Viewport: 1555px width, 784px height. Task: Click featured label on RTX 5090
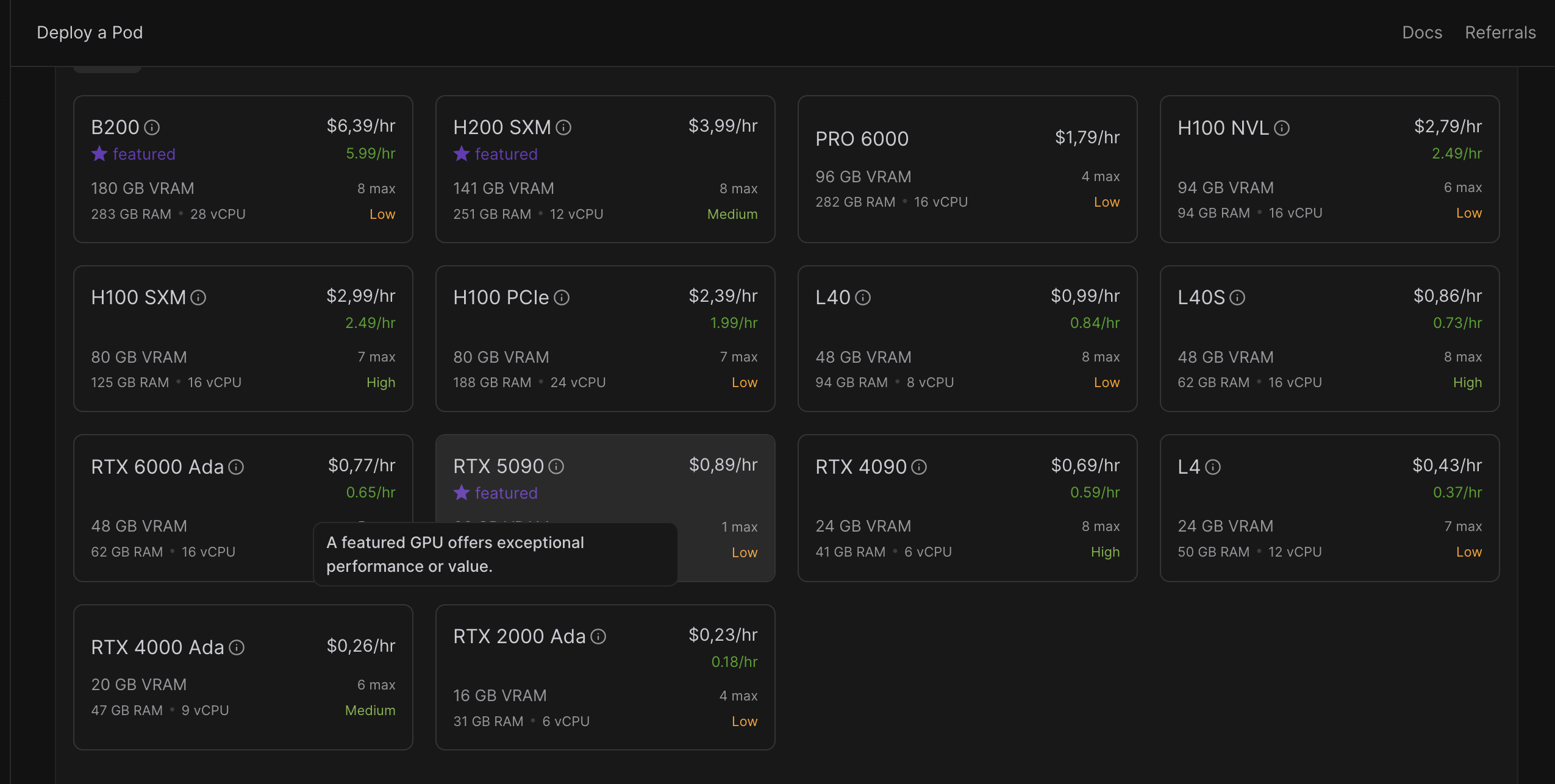coord(506,493)
